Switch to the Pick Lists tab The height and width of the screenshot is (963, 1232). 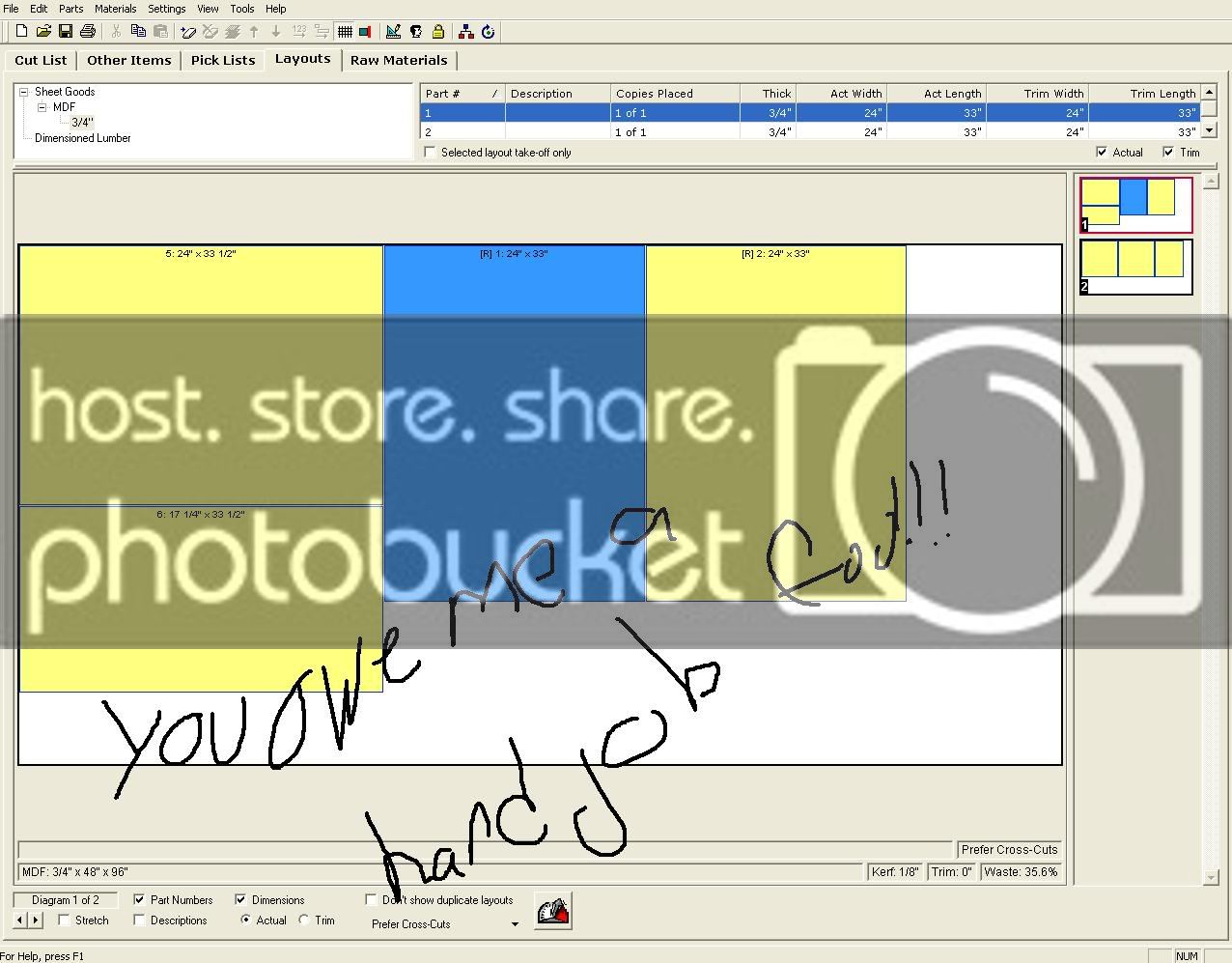tap(223, 60)
